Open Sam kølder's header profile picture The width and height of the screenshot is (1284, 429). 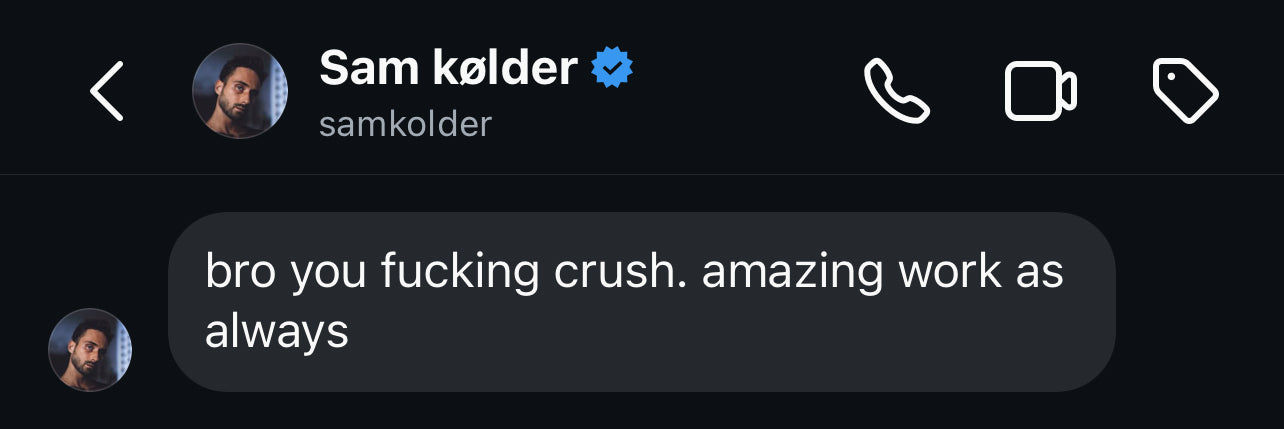pos(240,91)
